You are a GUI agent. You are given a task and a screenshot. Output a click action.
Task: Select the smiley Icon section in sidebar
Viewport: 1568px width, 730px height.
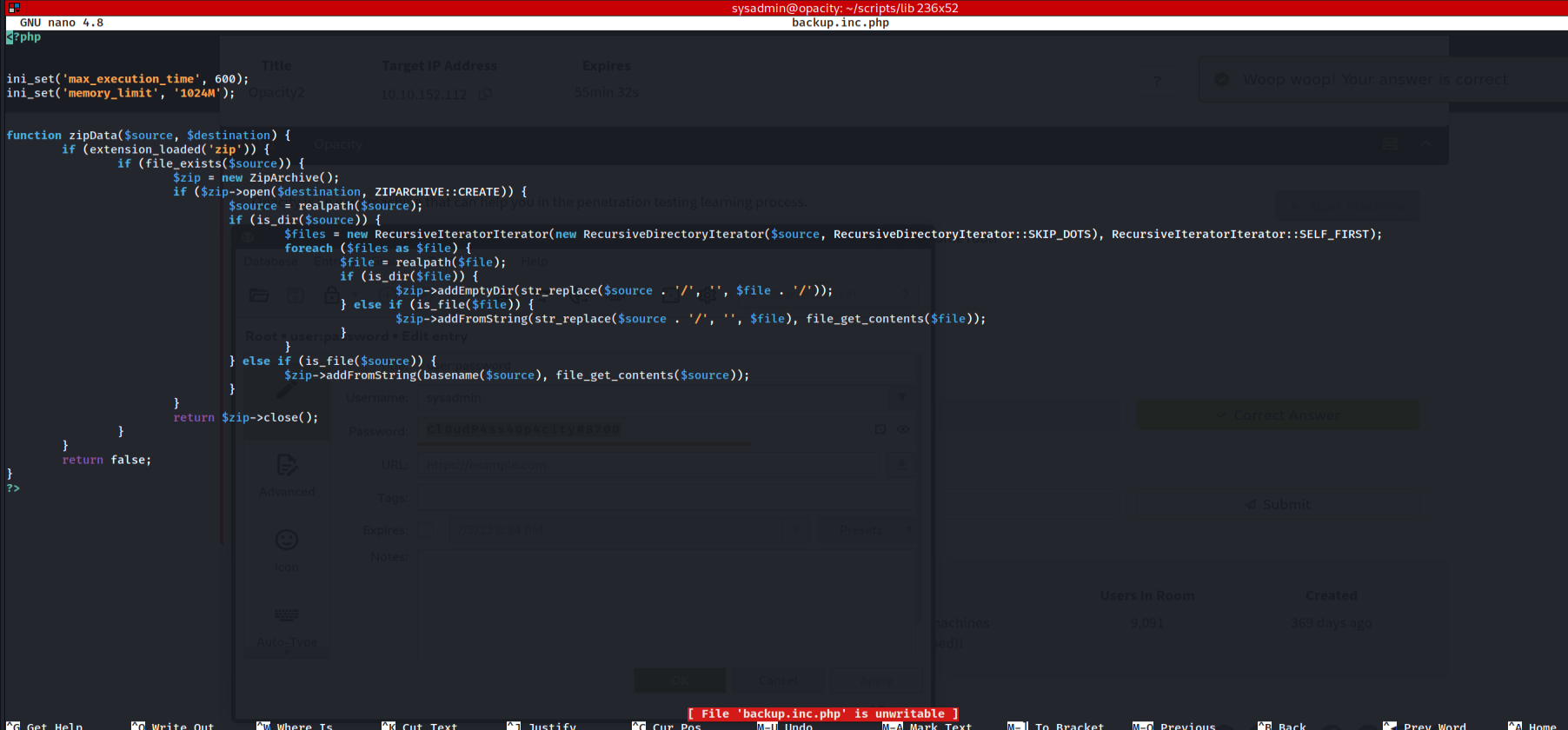pos(287,541)
